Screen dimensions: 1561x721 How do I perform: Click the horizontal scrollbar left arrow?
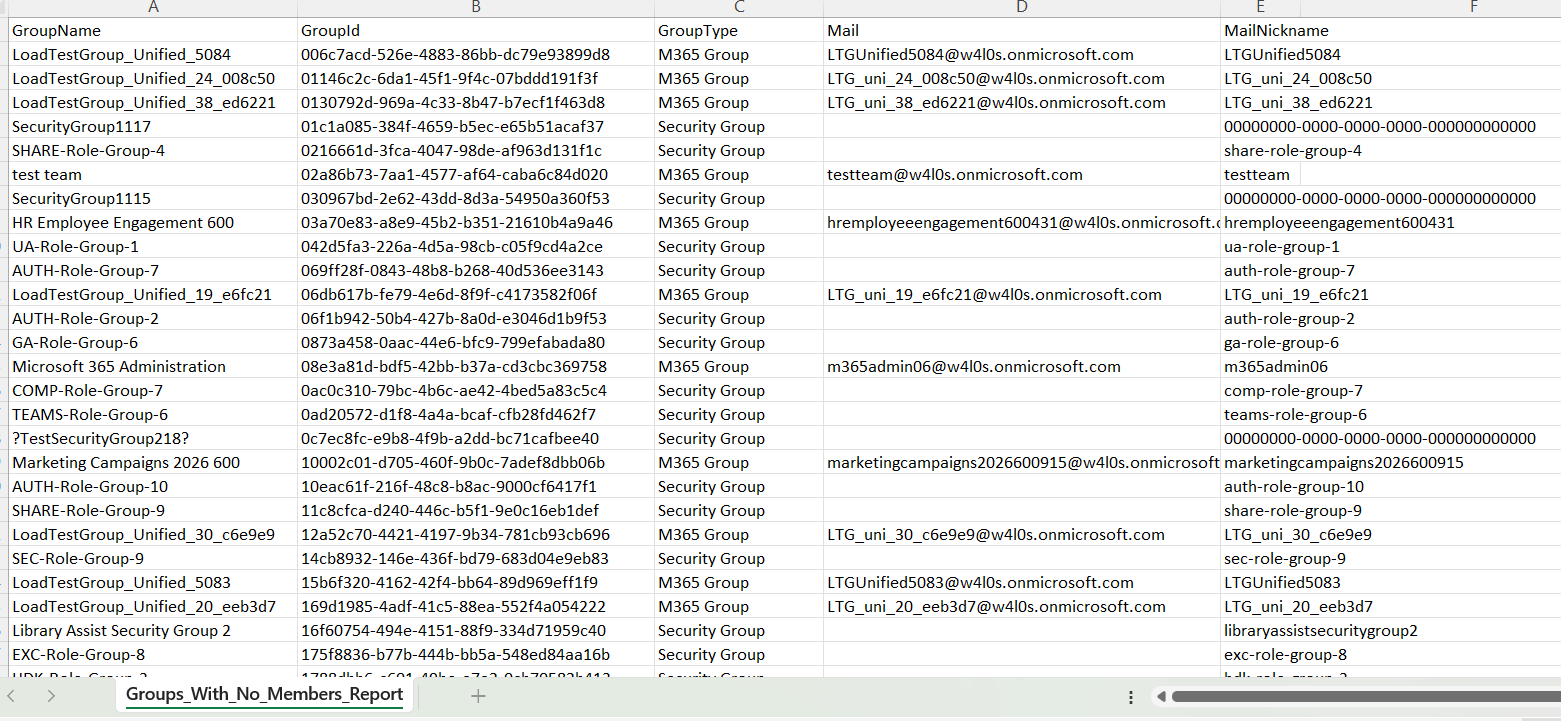[x=1161, y=697]
